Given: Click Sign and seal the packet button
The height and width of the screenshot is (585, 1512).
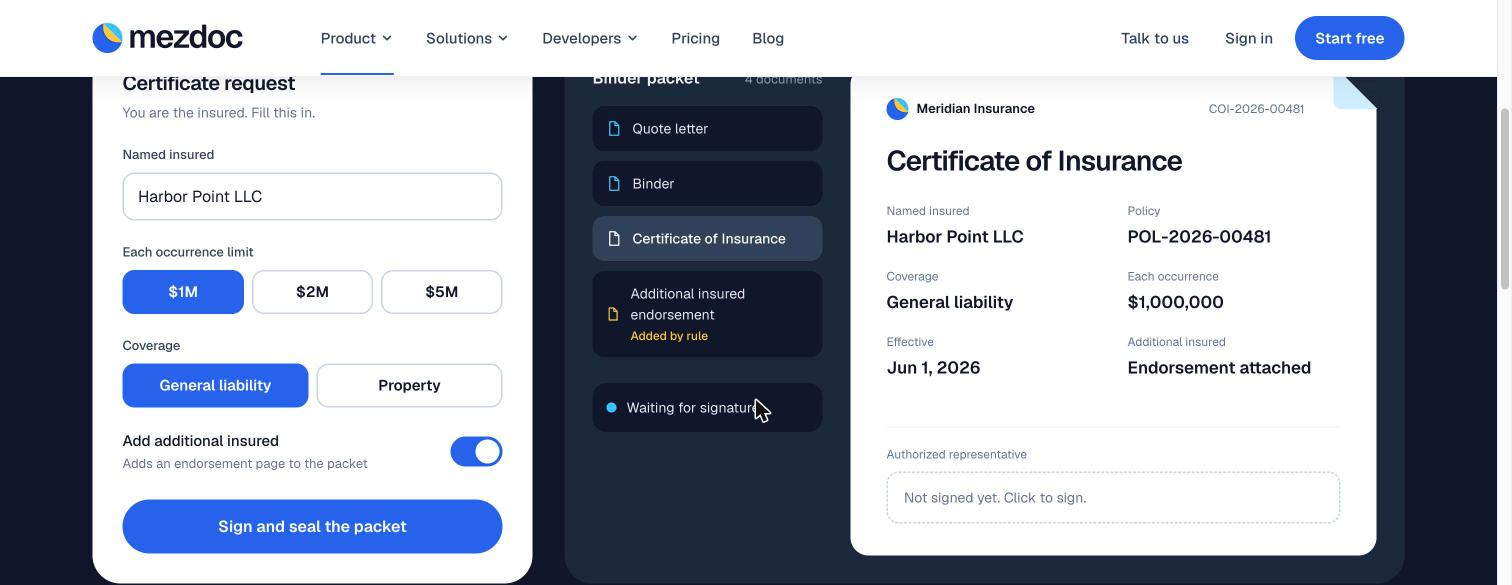Looking at the screenshot, I should pos(312,526).
